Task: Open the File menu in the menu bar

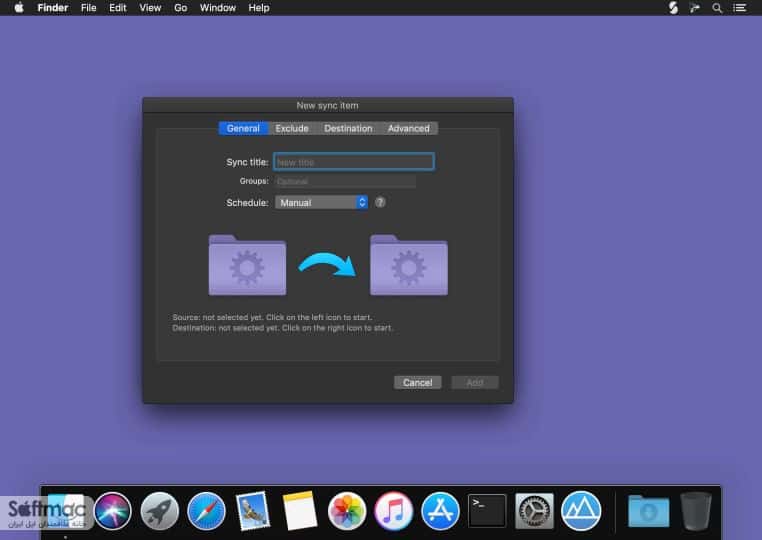Action: [x=88, y=8]
